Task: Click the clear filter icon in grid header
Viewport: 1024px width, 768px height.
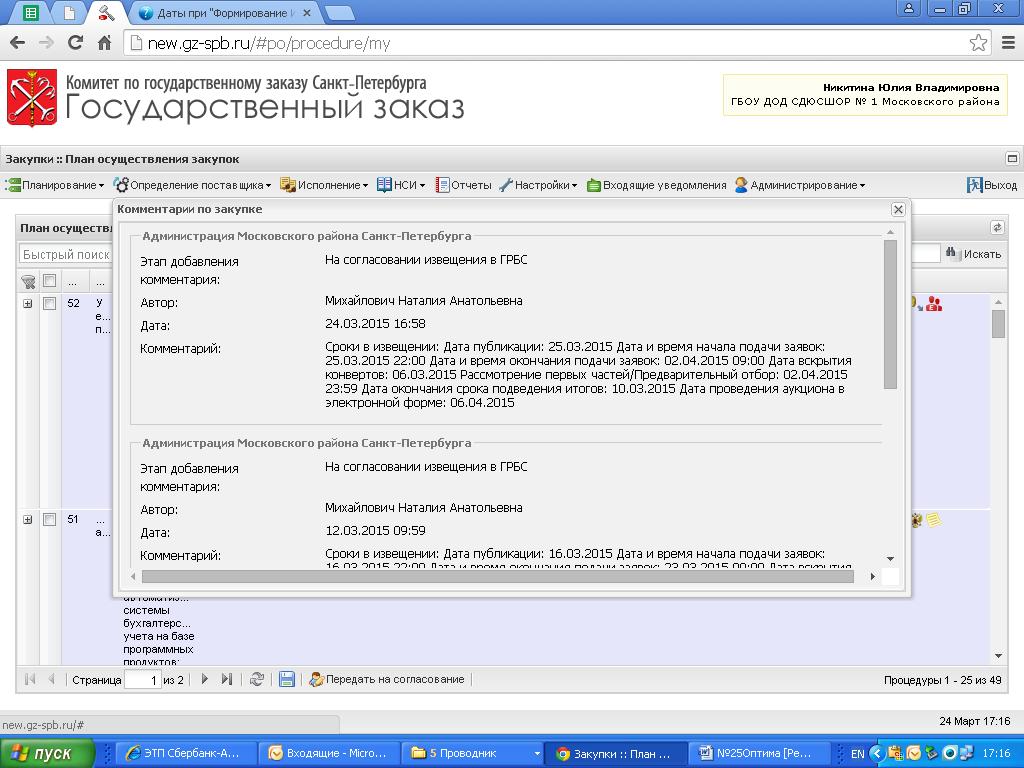Action: coord(28,281)
